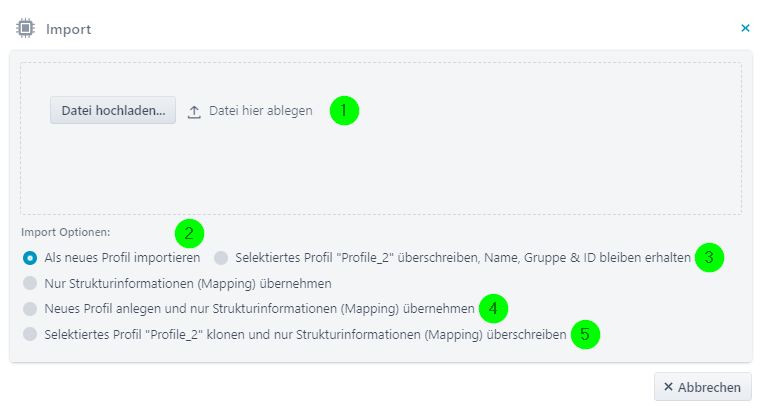Pick 'Profile_2 klonen' radio option
The width and height of the screenshot is (763, 415).
(x=30, y=334)
